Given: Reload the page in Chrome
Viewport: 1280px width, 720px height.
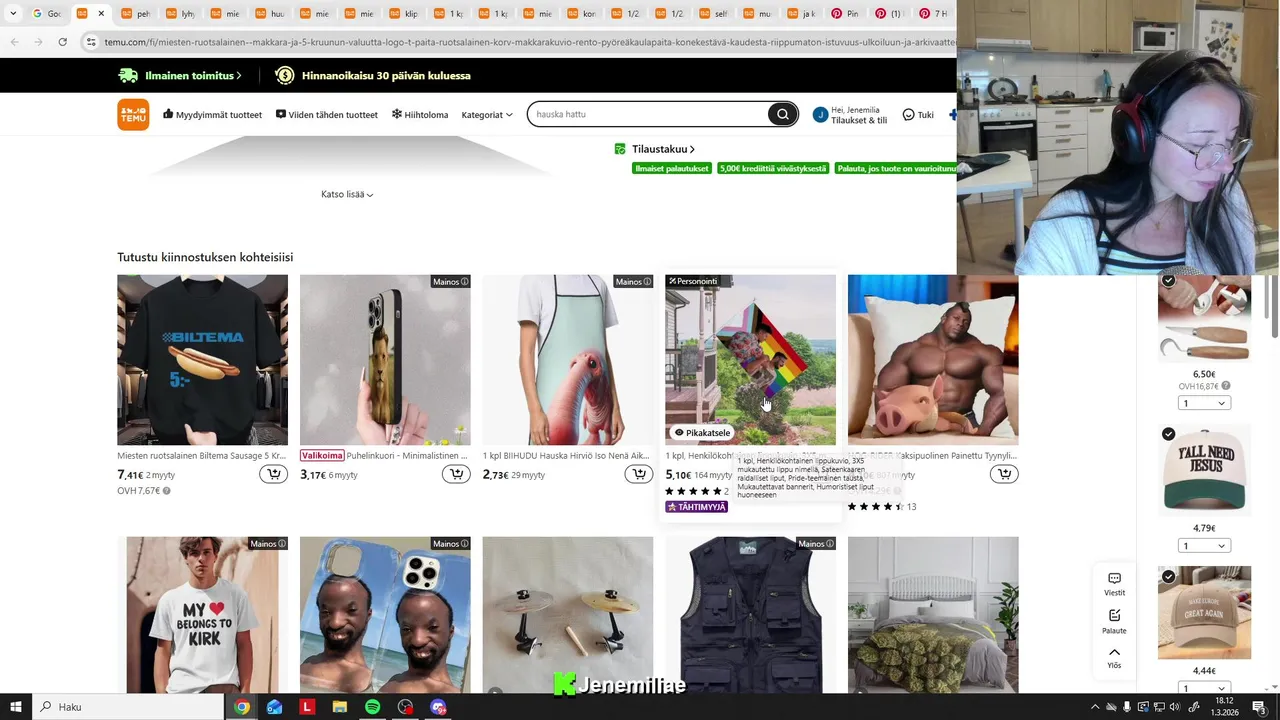Looking at the screenshot, I should coord(62,42).
